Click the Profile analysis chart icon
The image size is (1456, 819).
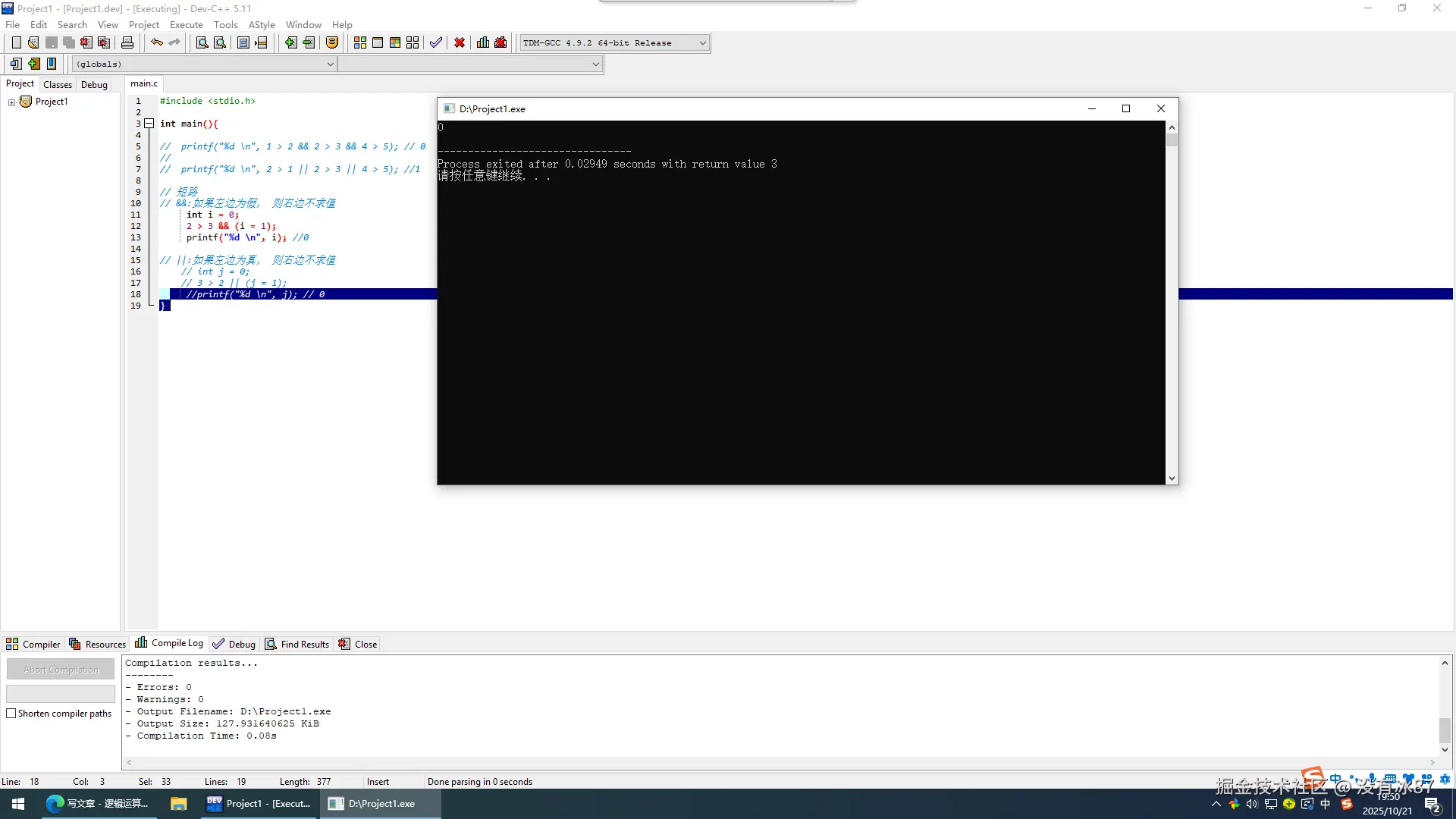point(483,42)
